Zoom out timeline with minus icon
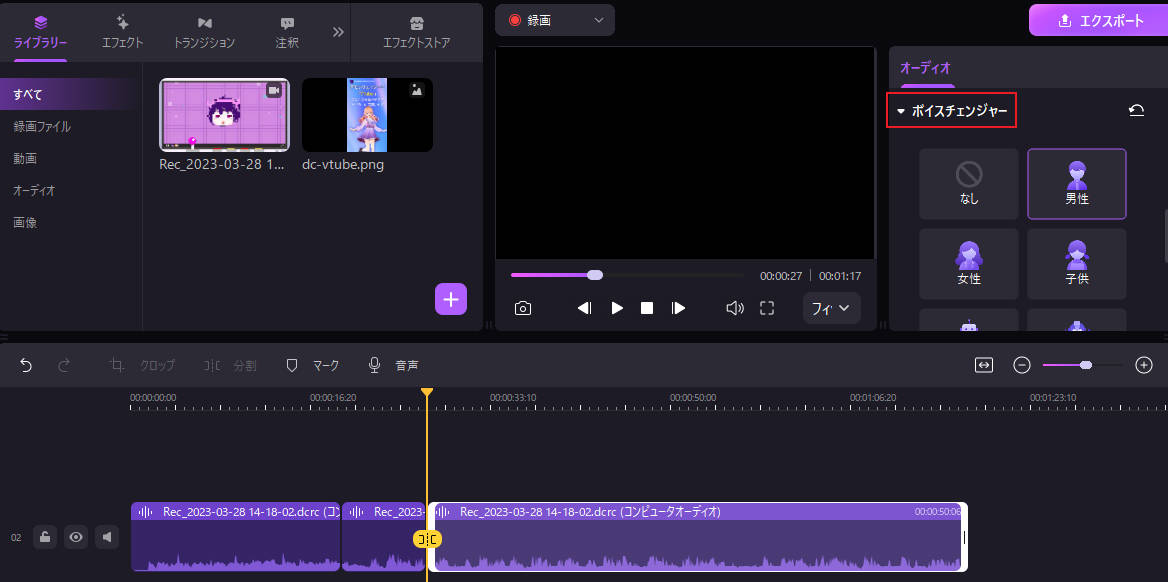The image size is (1168, 582). (x=1022, y=365)
